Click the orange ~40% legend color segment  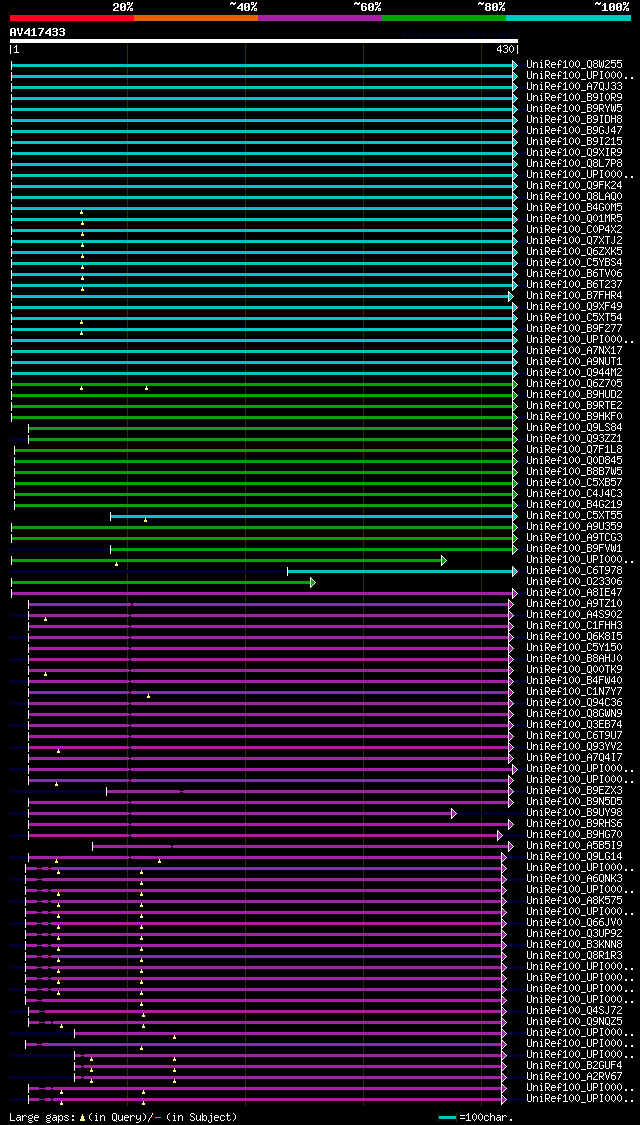click(x=196, y=17)
